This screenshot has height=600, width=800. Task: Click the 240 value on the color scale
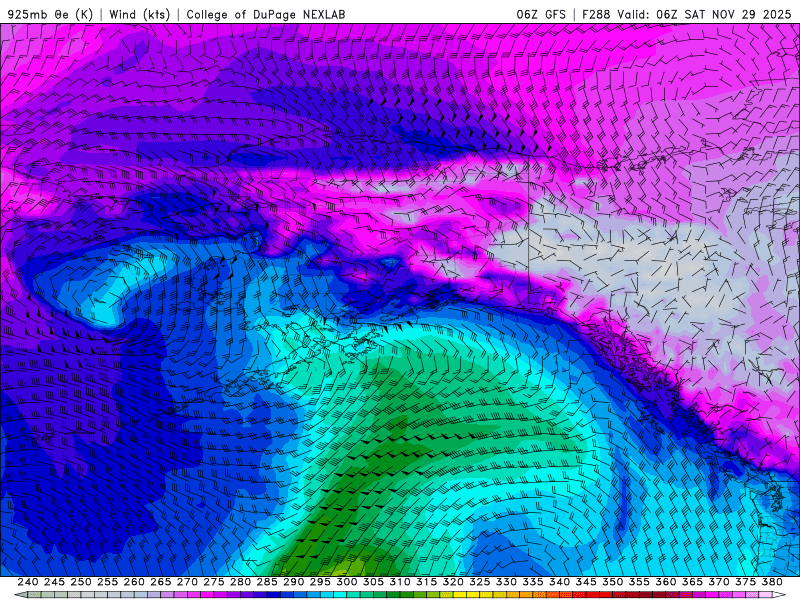[28, 582]
